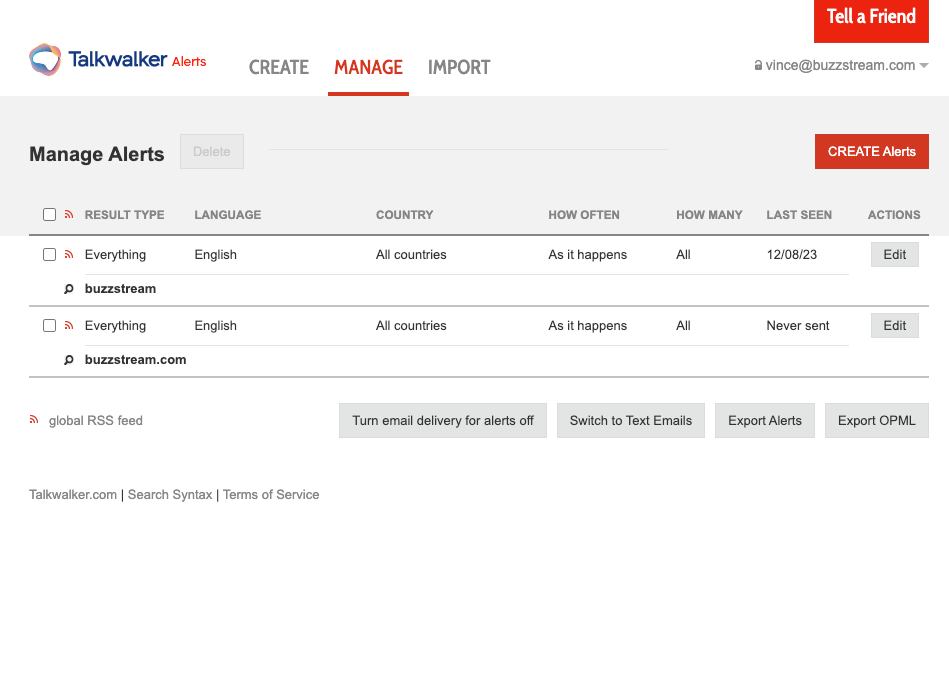Click the HOW OFTEN column header
The height and width of the screenshot is (682, 949).
click(x=584, y=215)
